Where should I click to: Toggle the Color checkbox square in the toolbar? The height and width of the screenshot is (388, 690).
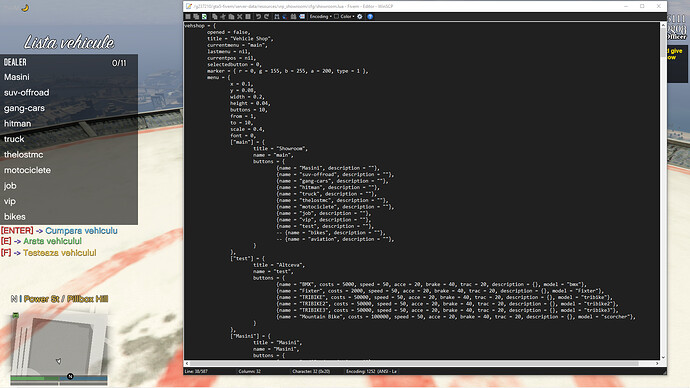(x=336, y=17)
